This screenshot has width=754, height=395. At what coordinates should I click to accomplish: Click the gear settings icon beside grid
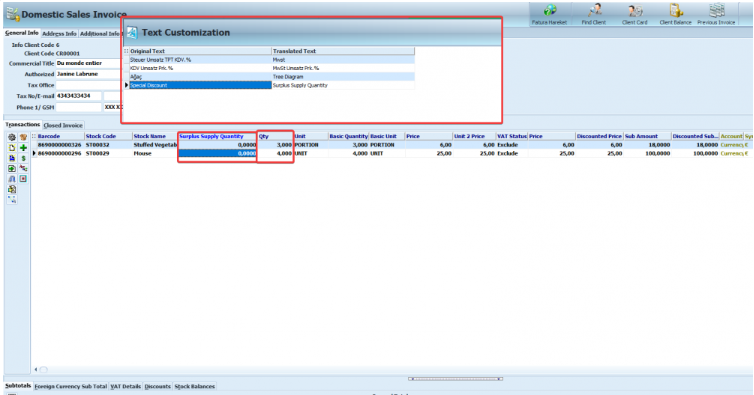[x=12, y=137]
